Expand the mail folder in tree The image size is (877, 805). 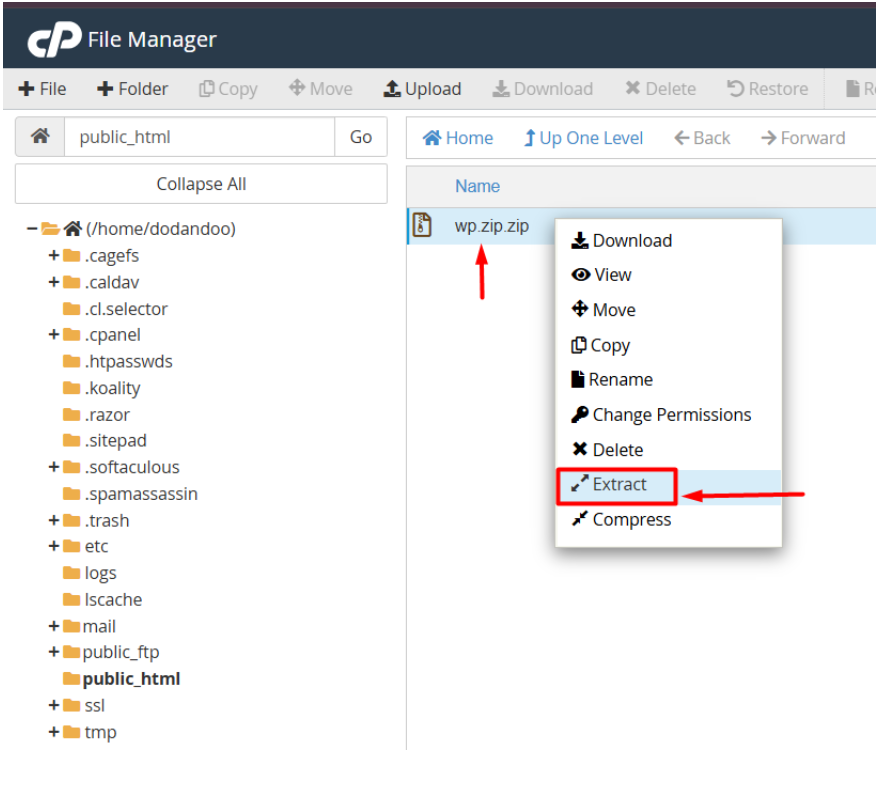click(x=54, y=626)
